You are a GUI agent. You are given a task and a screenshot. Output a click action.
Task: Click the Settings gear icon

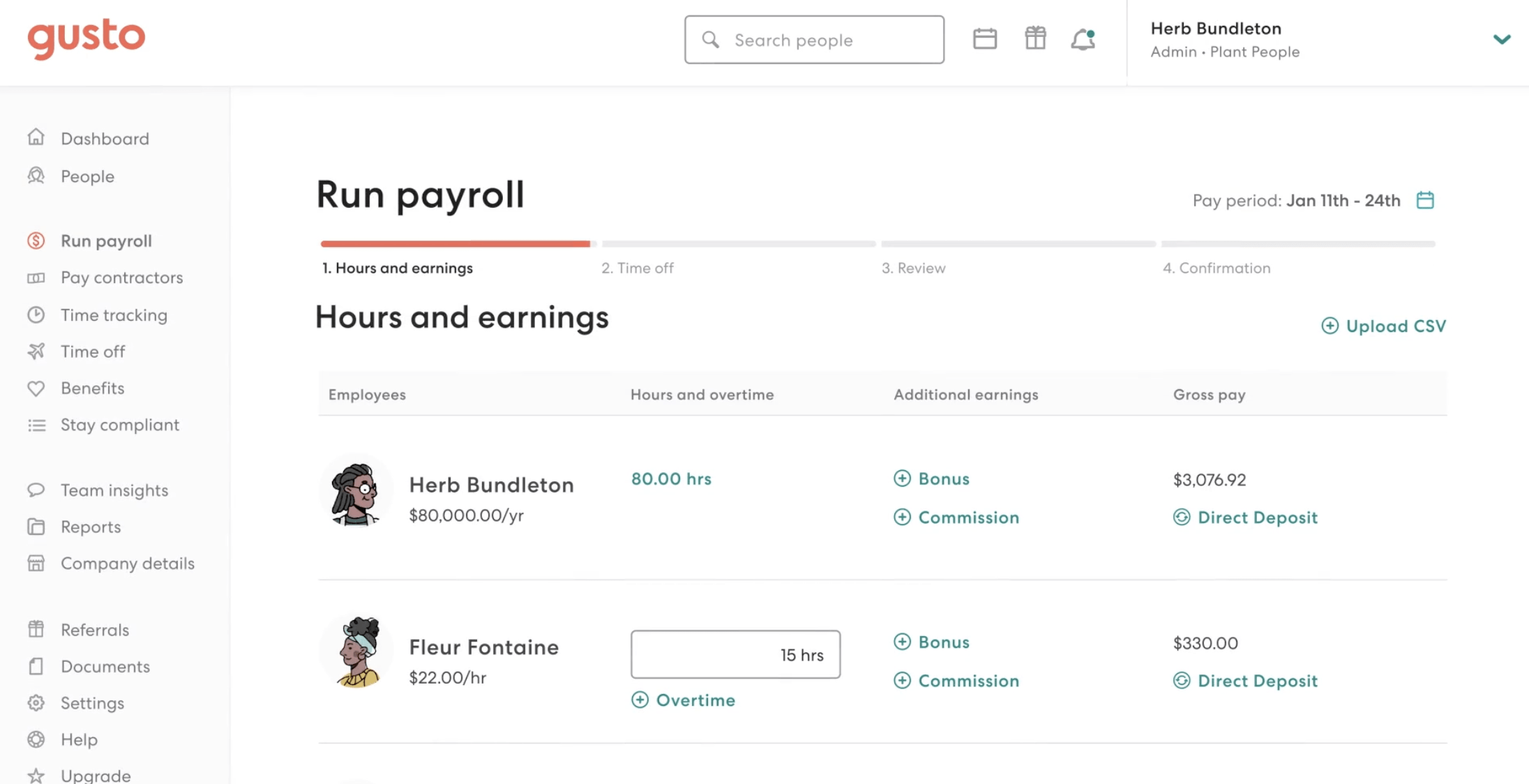point(36,702)
